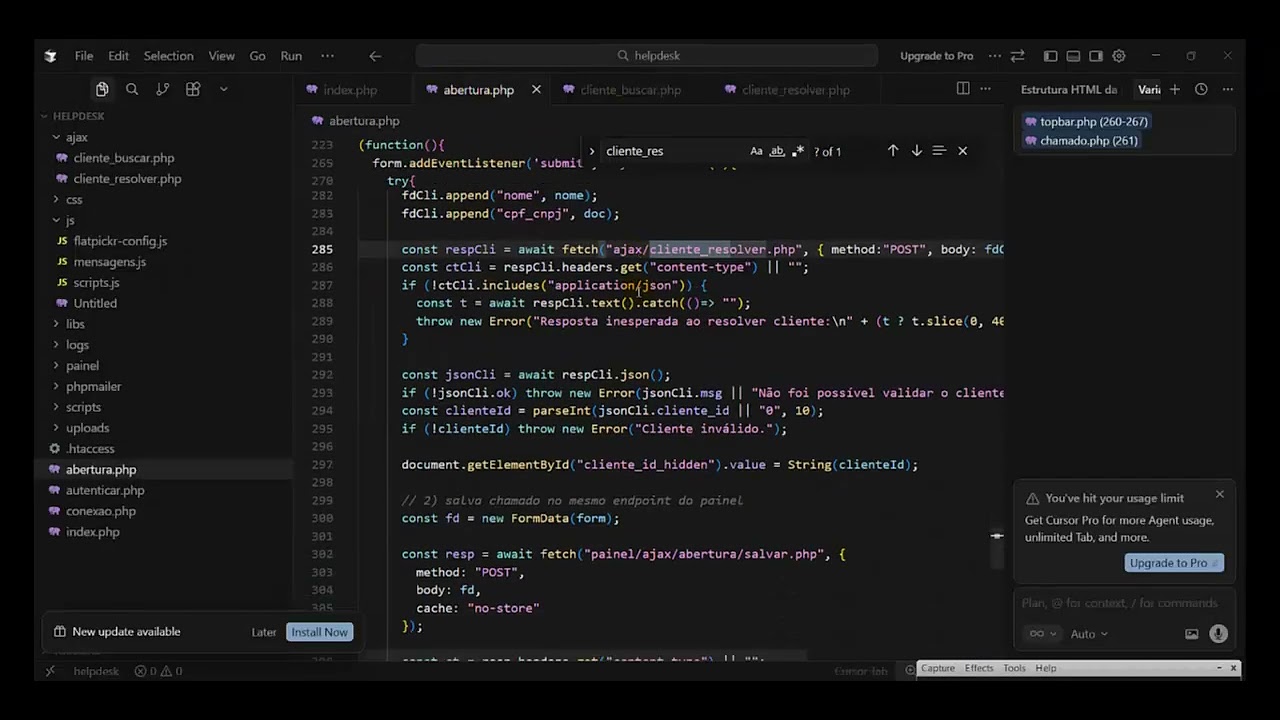1280x720 pixels.
Task: Collapse the ajax folder
Action: point(76,137)
